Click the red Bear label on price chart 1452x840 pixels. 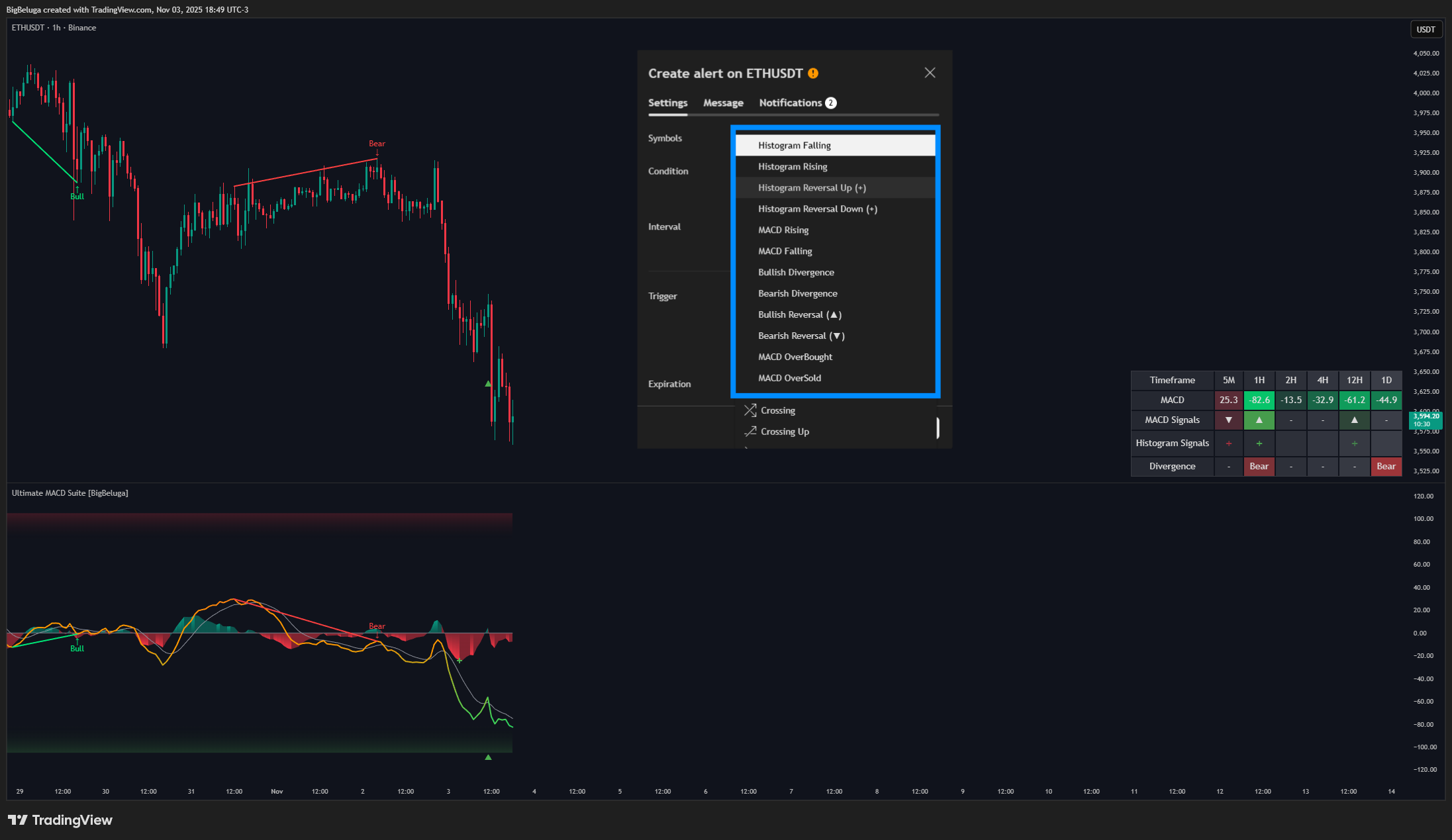coord(377,144)
